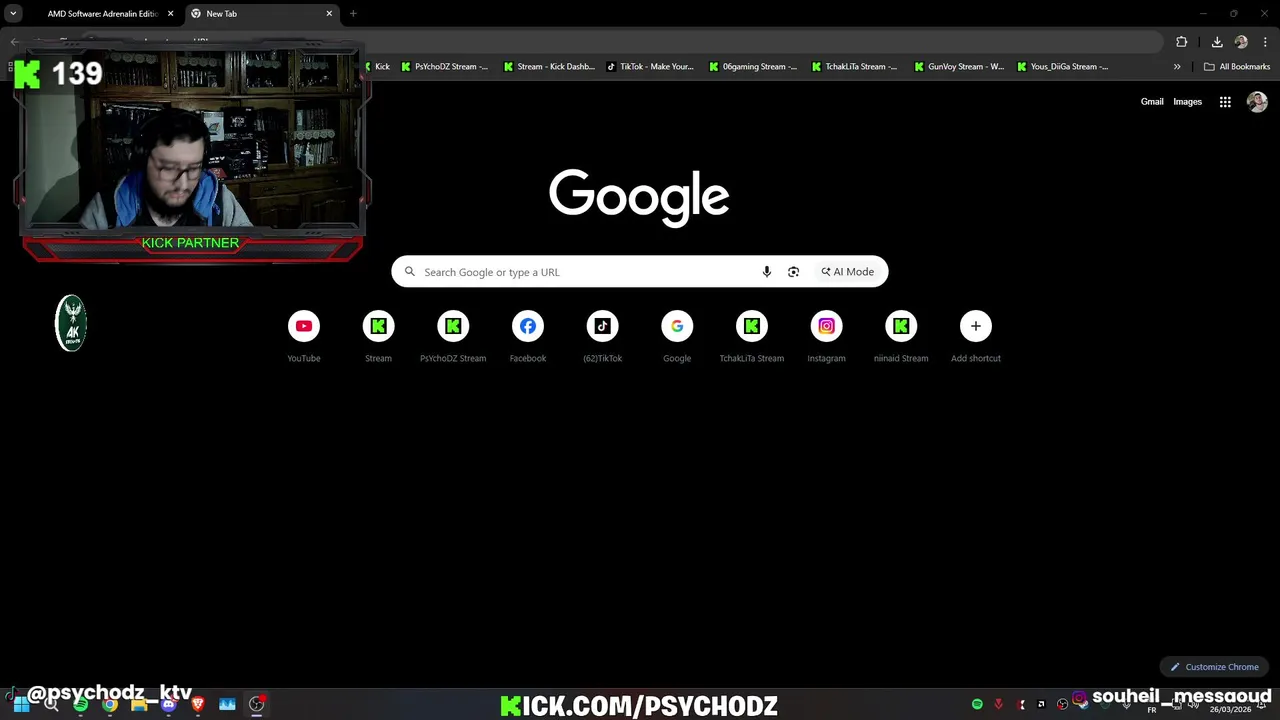Screen dimensions: 1280x720
Task: Open a new tab with plus button
Action: click(x=353, y=14)
